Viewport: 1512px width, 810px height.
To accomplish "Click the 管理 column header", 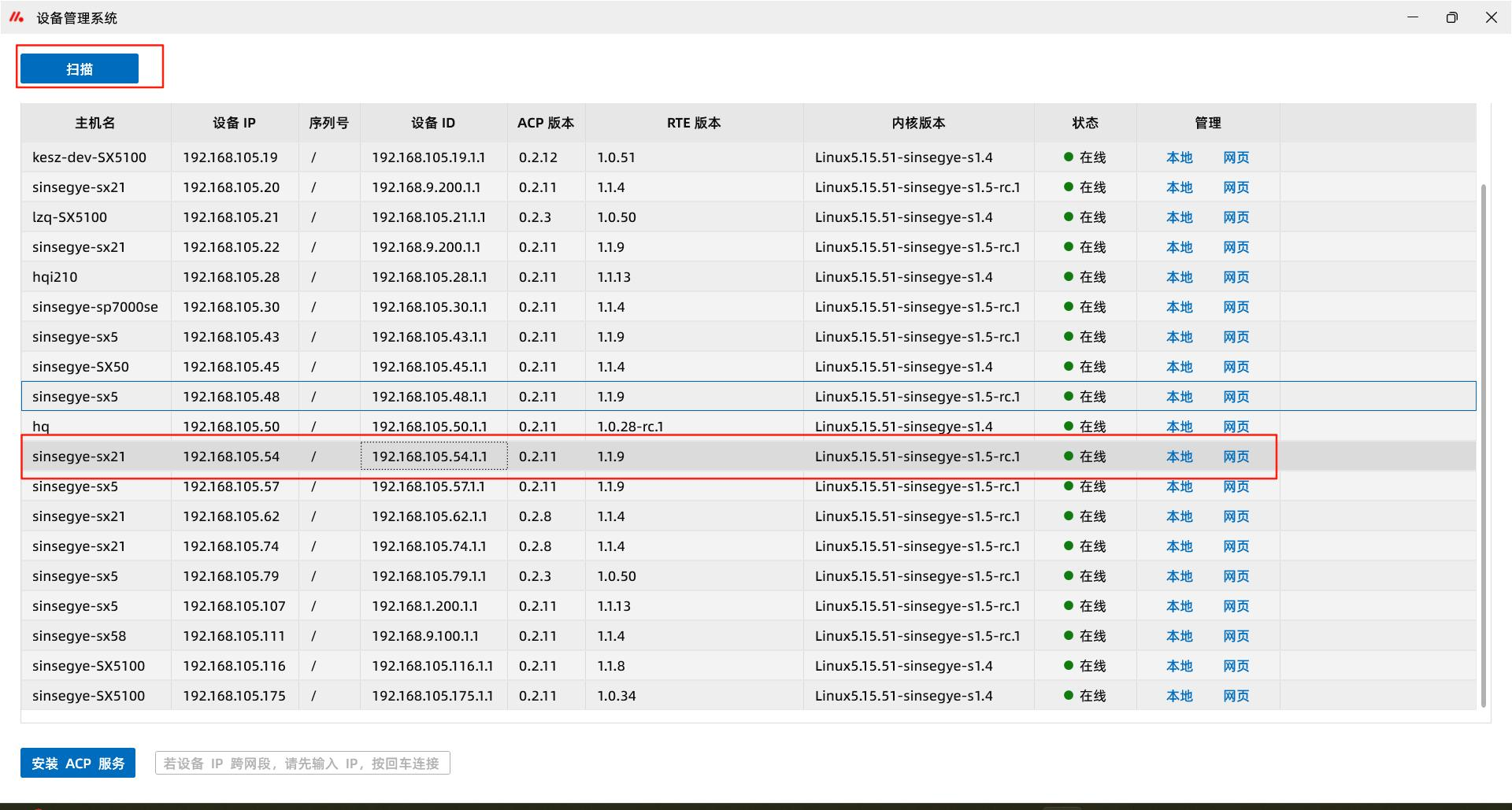I will [1208, 123].
